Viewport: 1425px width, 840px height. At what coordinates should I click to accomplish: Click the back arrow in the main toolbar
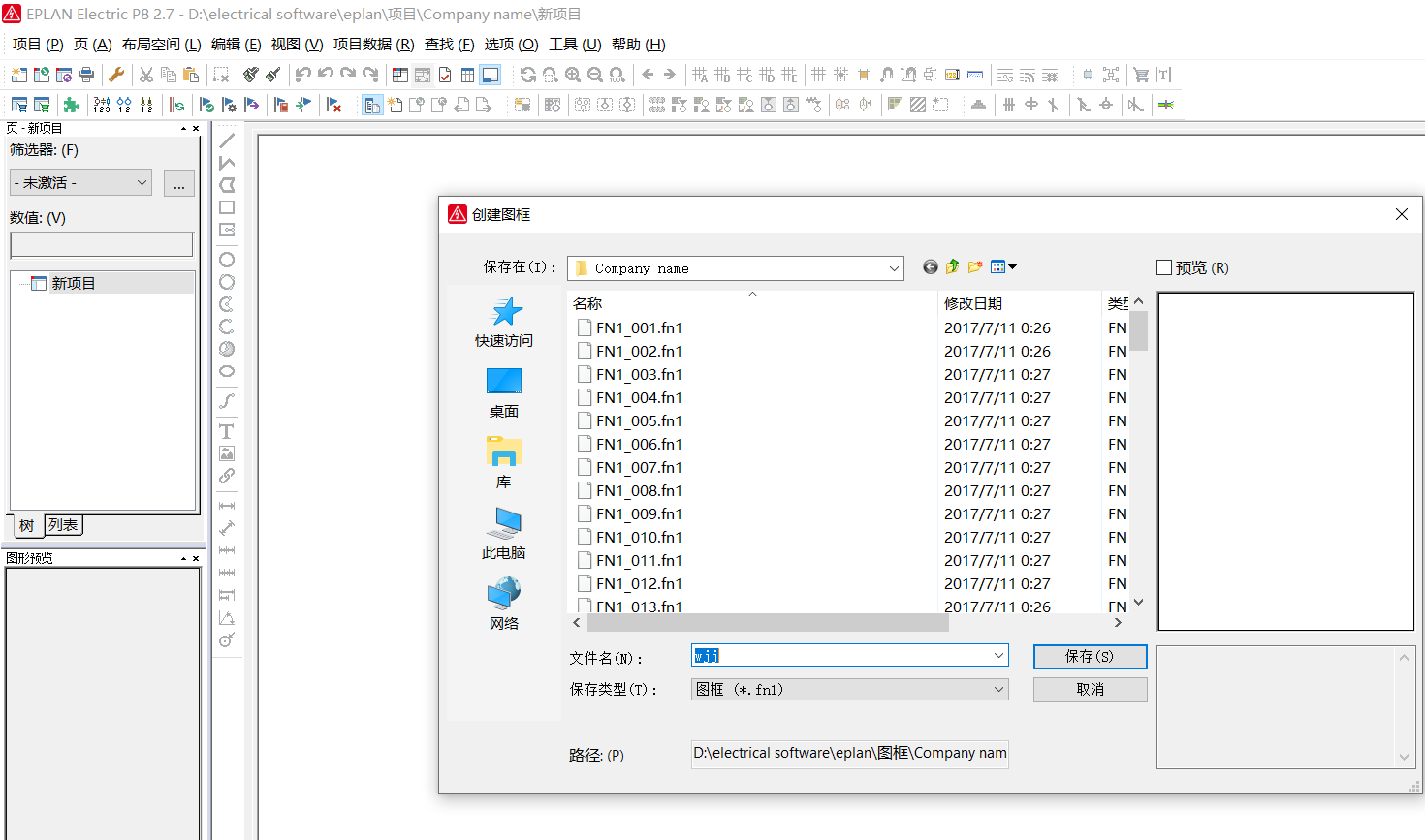pos(648,75)
